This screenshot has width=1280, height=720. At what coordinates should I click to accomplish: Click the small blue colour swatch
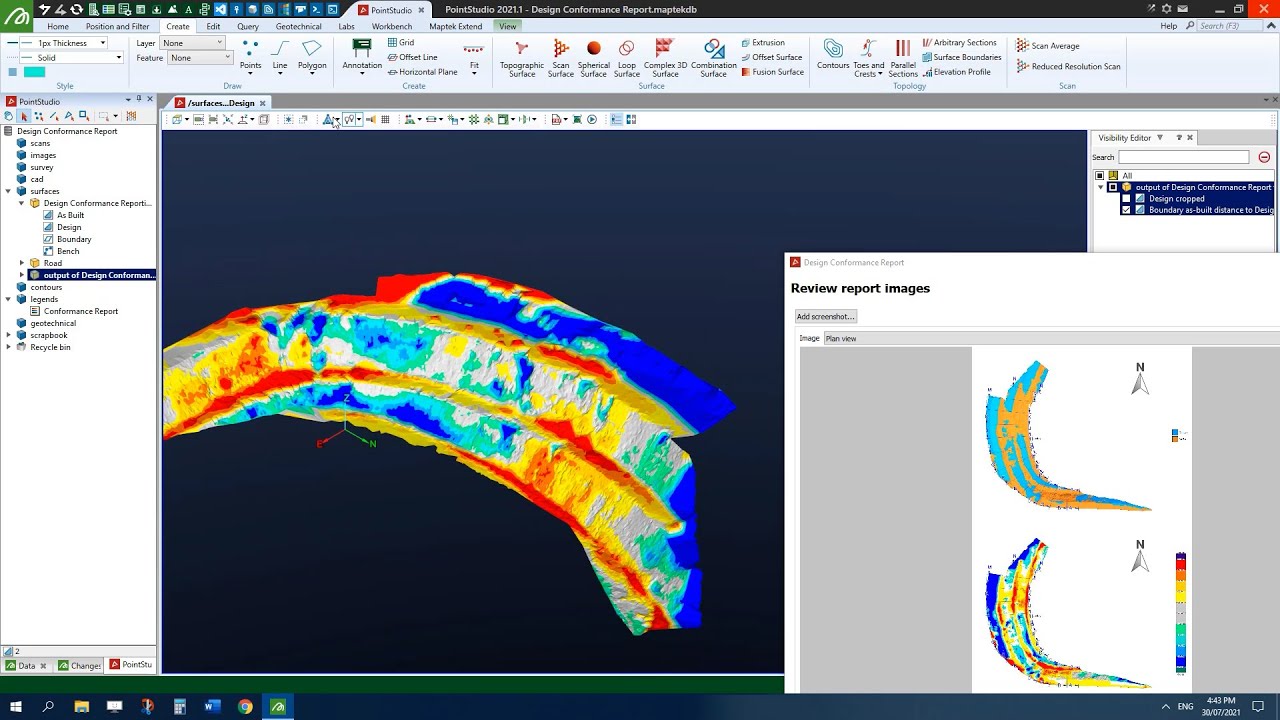pos(12,72)
